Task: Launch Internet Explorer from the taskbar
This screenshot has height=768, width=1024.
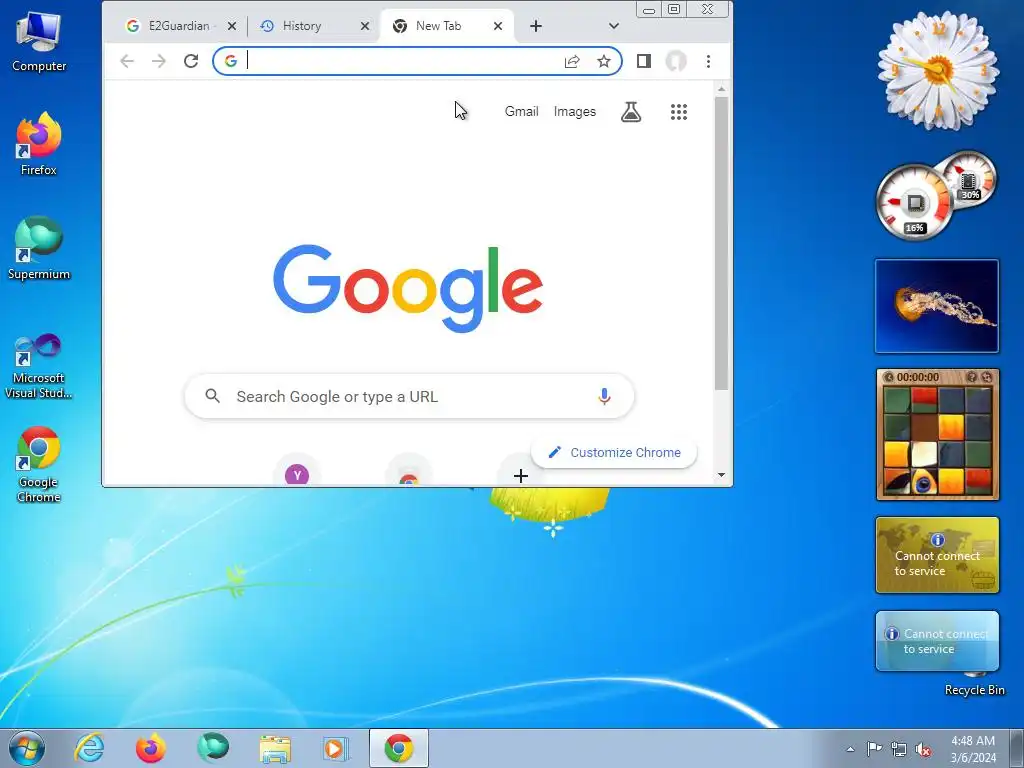Action: 89,748
